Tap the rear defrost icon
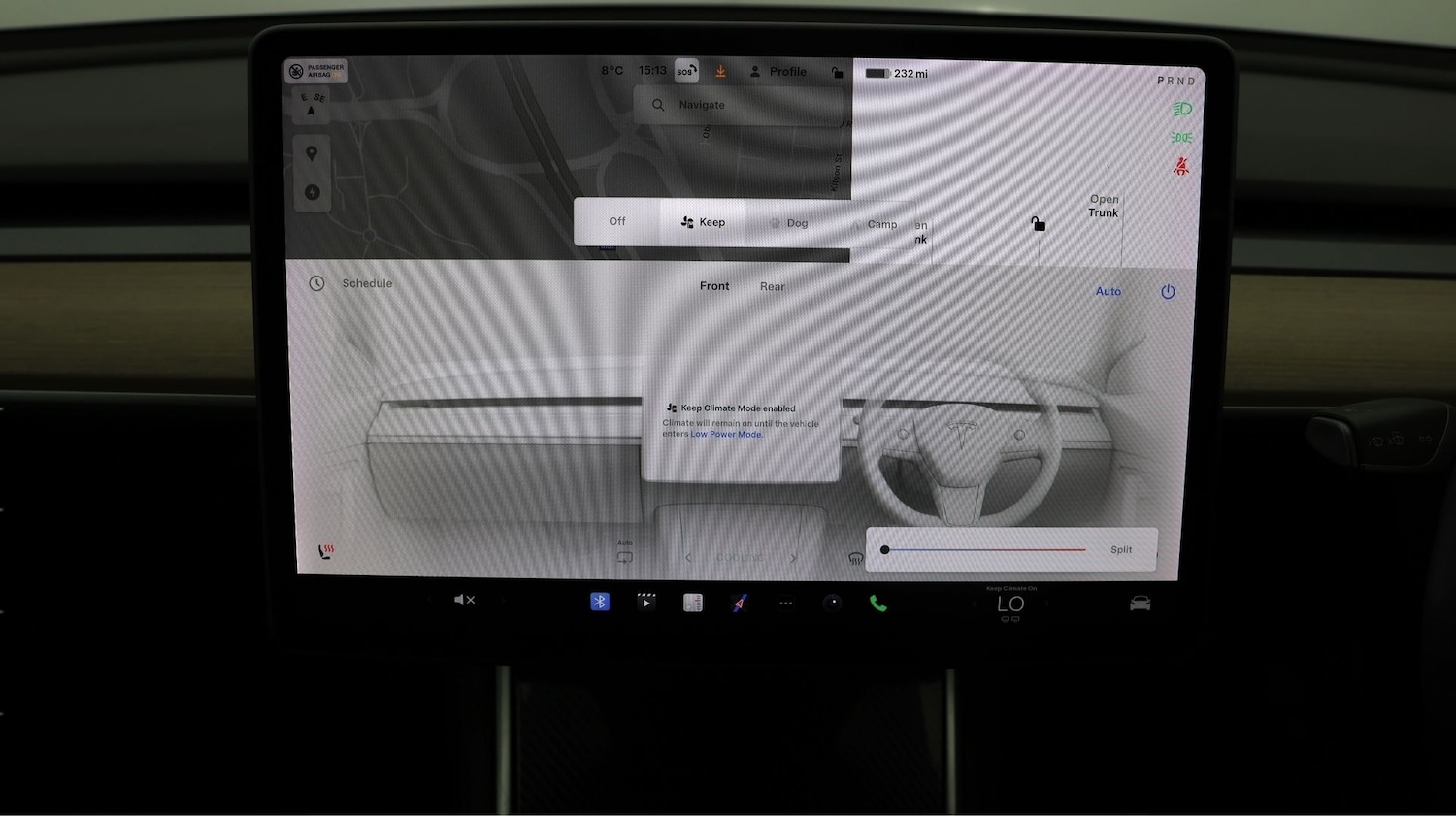The image size is (1456, 816). (x=855, y=557)
